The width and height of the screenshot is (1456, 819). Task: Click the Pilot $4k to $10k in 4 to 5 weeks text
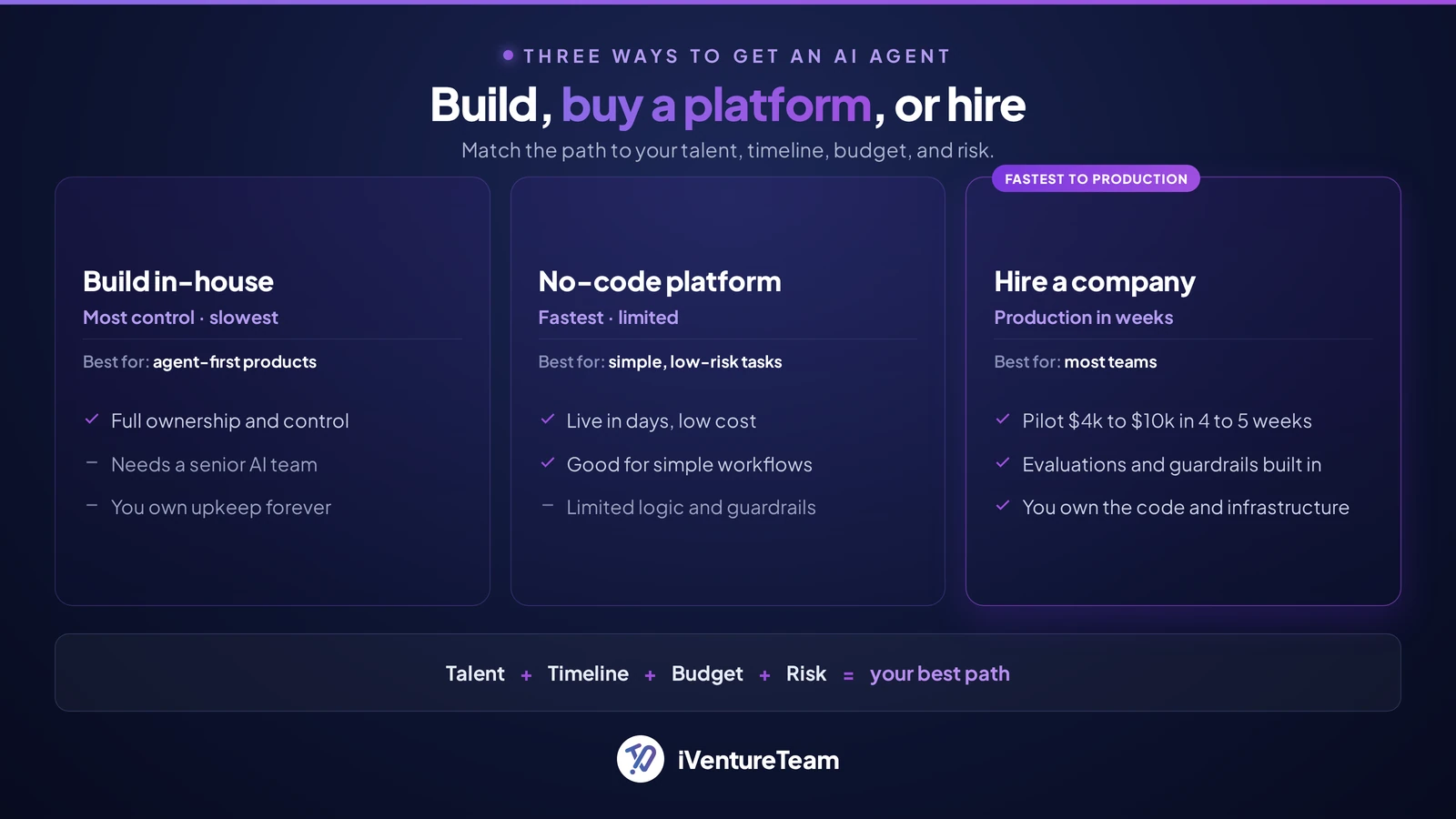[x=1167, y=420]
